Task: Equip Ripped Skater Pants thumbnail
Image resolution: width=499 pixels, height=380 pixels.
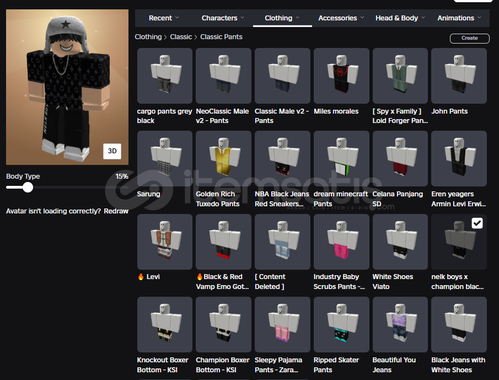Action: 341,325
